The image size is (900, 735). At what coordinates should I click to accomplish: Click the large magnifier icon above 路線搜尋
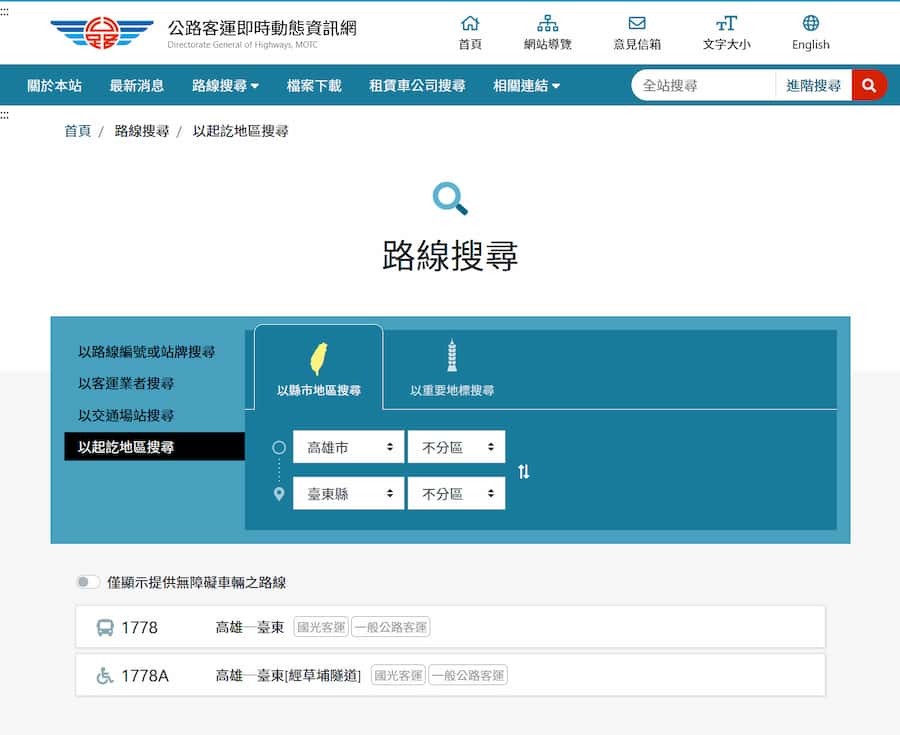pos(450,199)
